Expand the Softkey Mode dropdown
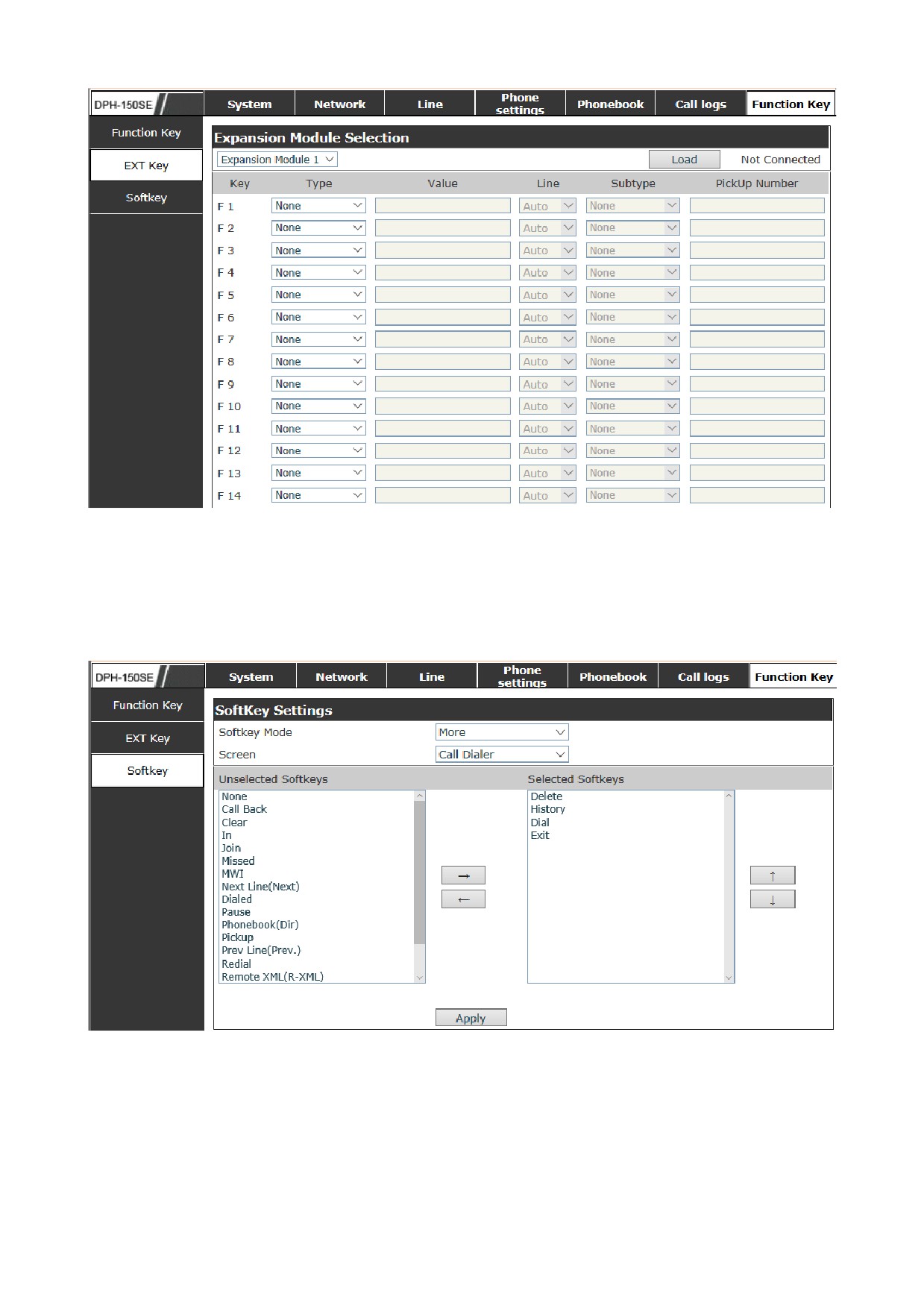The image size is (924, 1308). click(x=502, y=732)
